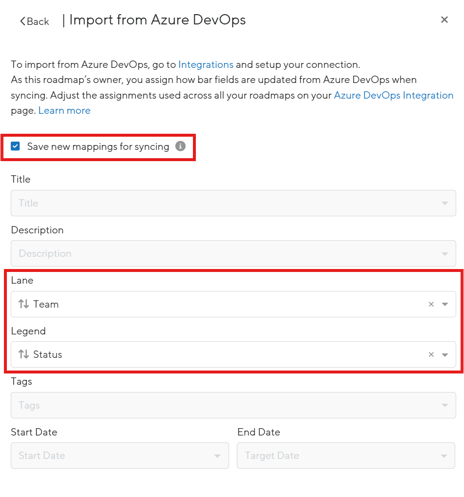The height and width of the screenshot is (497, 464).
Task: Open the Tags field dropdown
Action: point(233,405)
